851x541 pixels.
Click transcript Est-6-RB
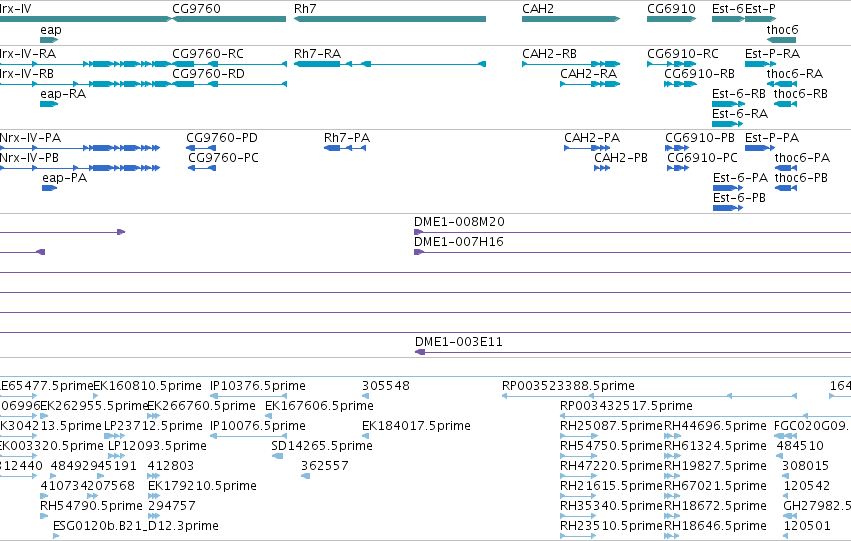pos(728,104)
